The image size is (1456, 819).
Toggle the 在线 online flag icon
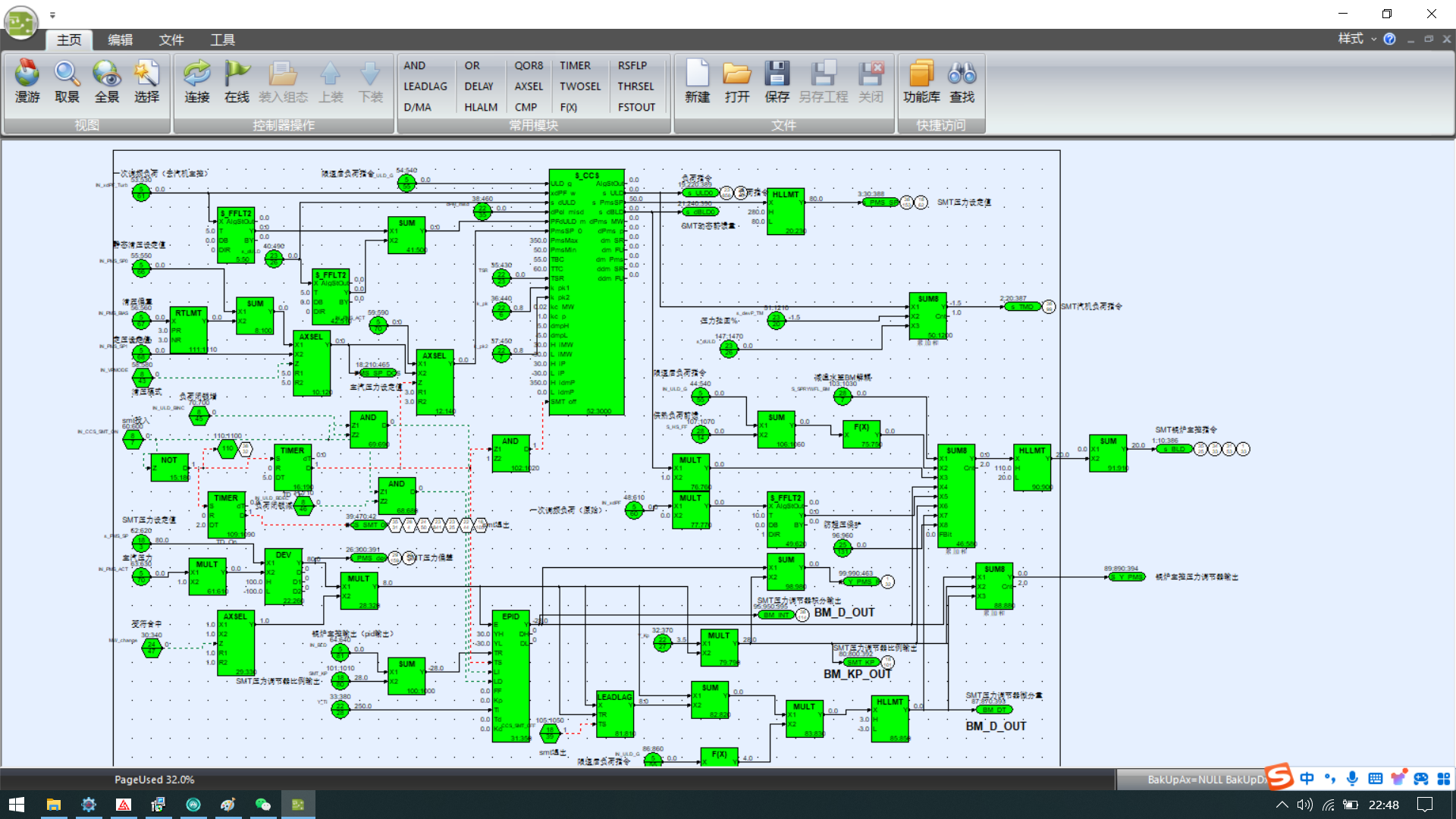[x=237, y=74]
